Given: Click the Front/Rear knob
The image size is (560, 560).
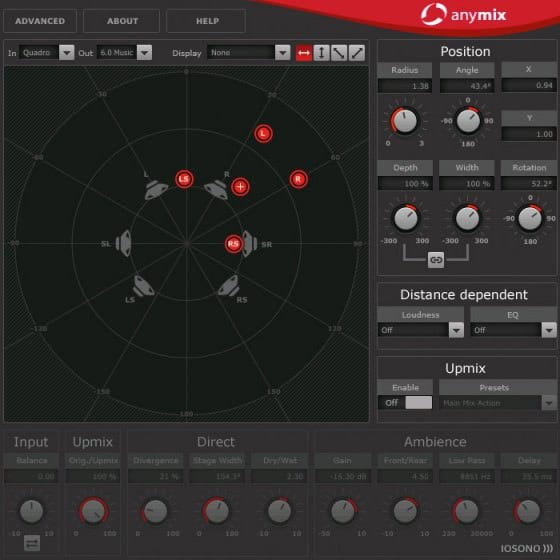Looking at the screenshot, I should click(405, 511).
